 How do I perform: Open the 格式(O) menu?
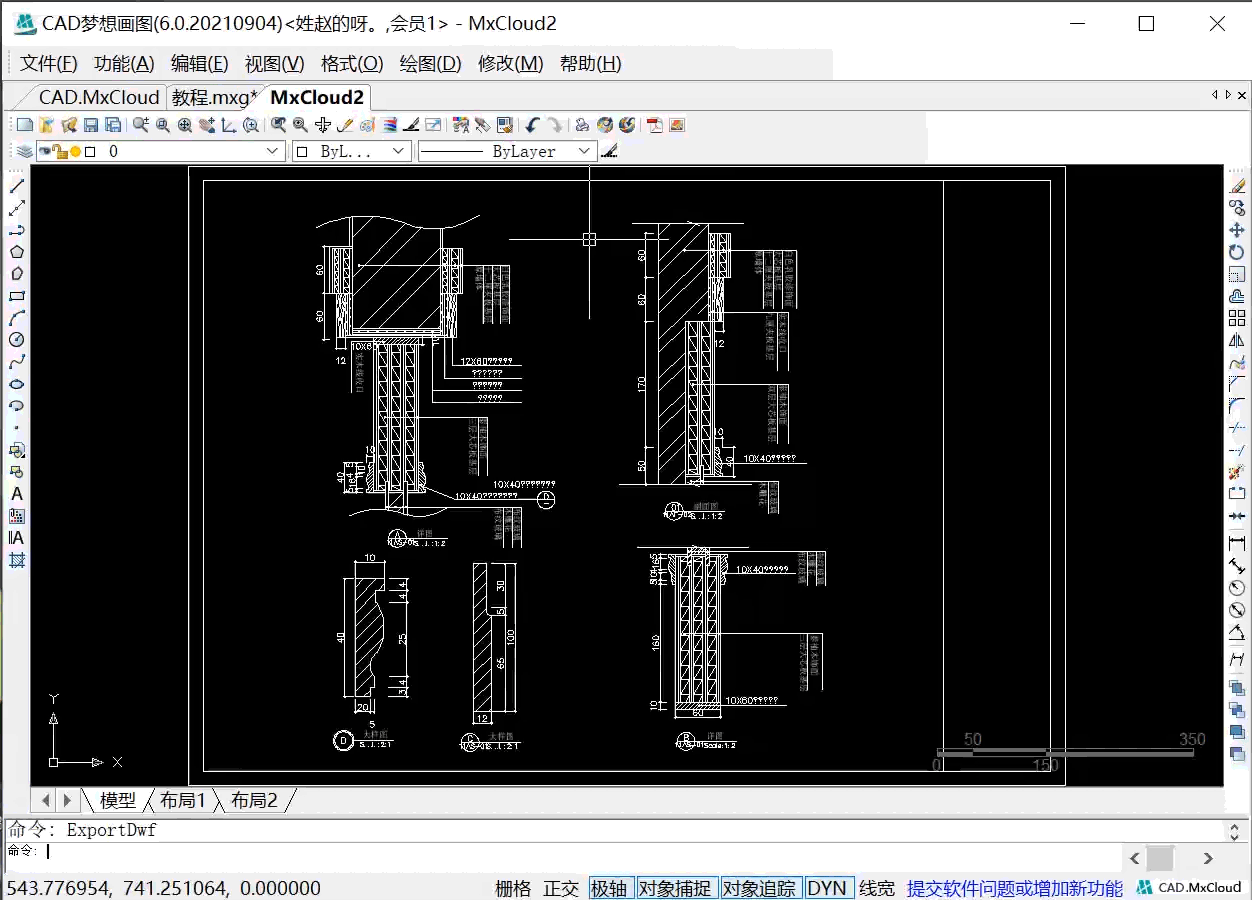[x=352, y=63]
